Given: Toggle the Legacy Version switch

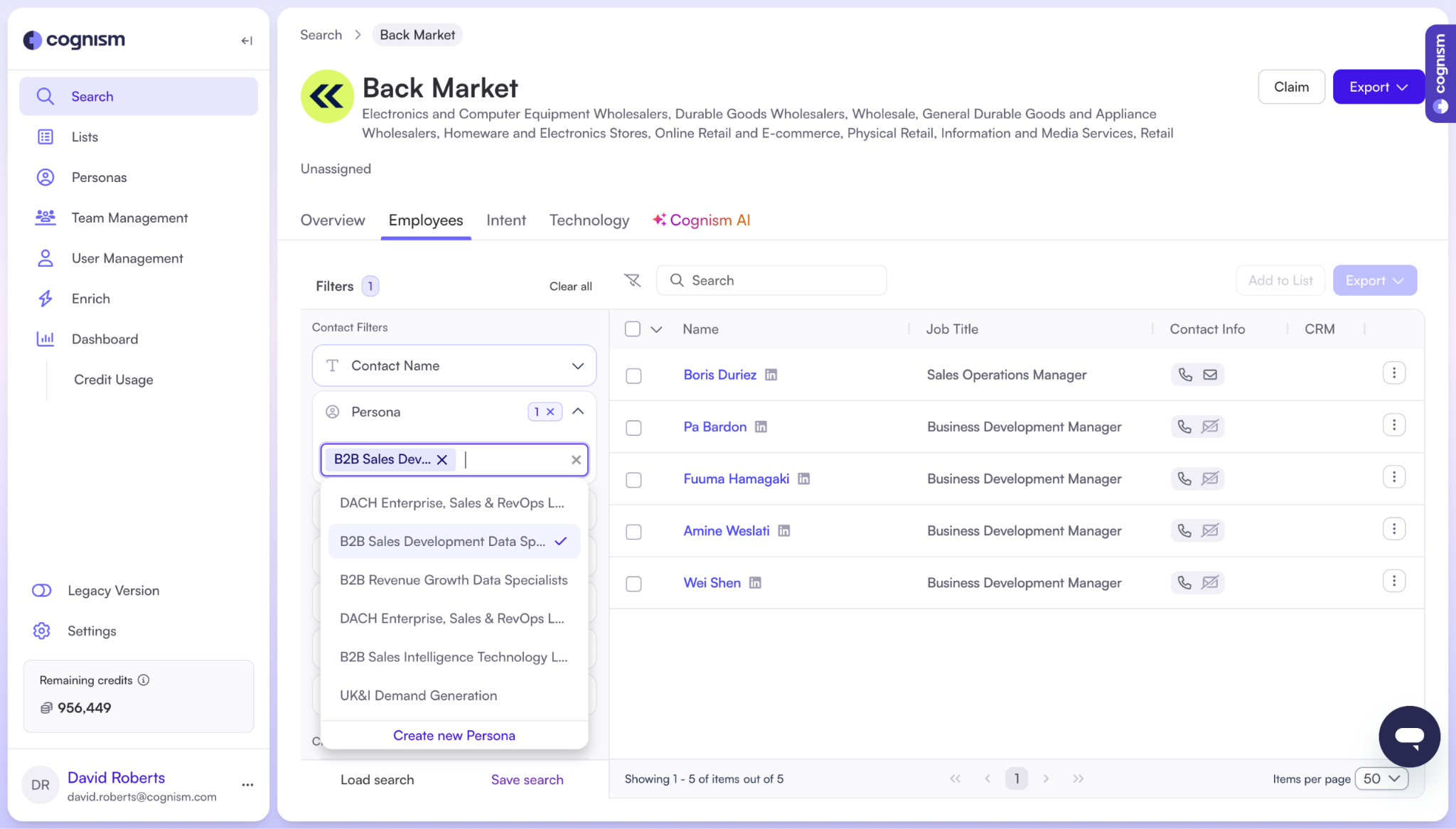Looking at the screenshot, I should click(x=42, y=591).
